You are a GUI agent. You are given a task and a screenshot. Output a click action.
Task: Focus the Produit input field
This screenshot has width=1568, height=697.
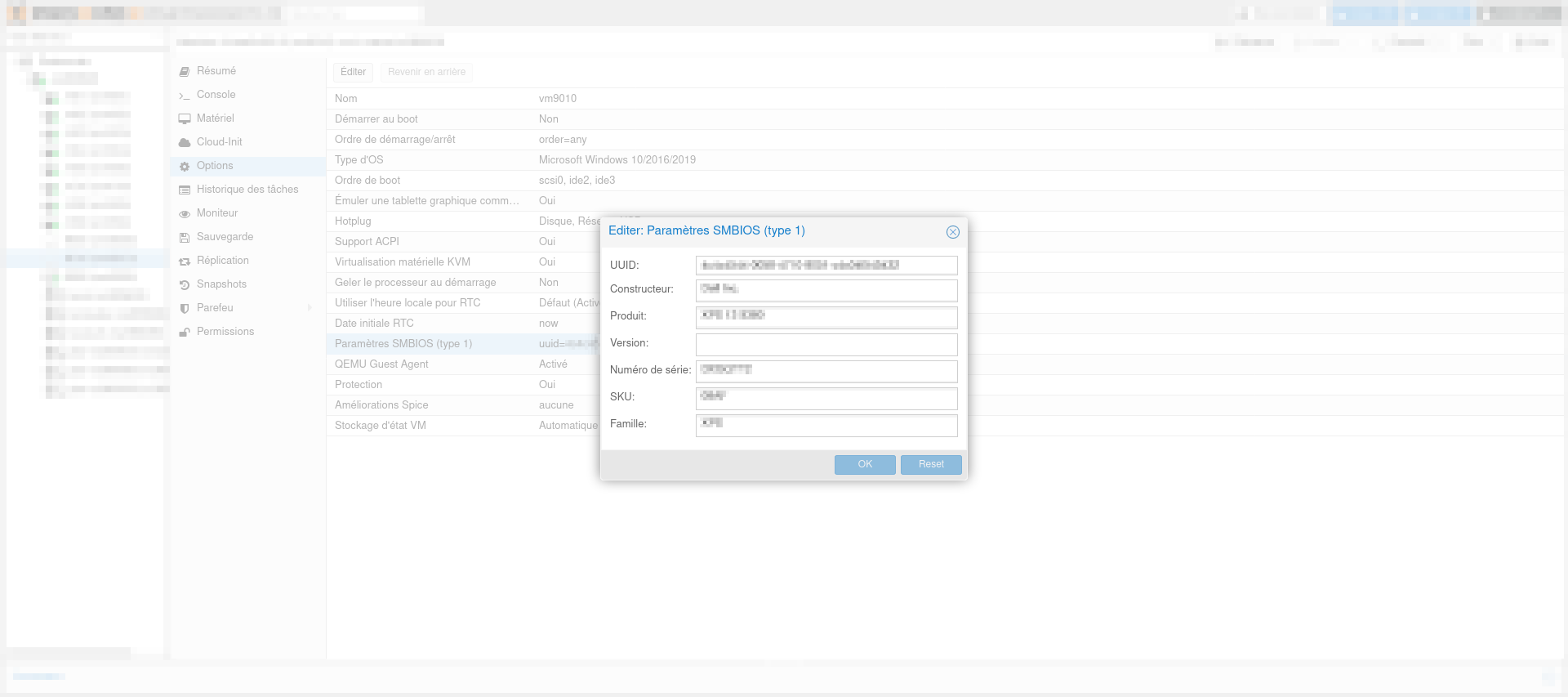[826, 317]
